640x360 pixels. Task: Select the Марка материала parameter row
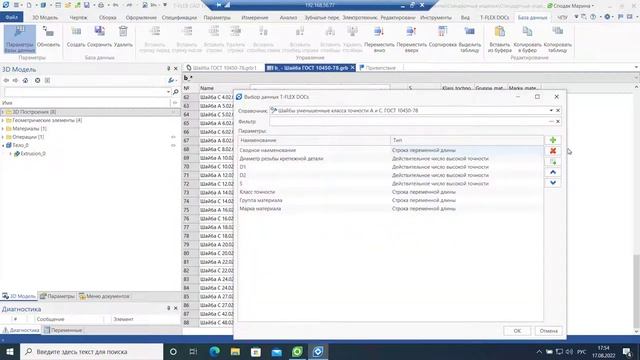click(391, 209)
